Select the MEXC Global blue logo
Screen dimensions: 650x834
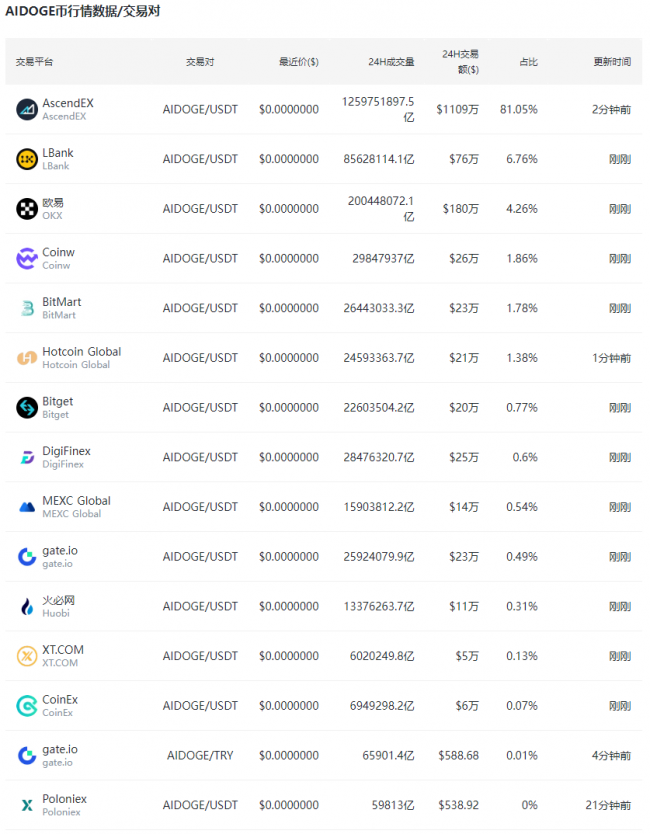(27, 507)
